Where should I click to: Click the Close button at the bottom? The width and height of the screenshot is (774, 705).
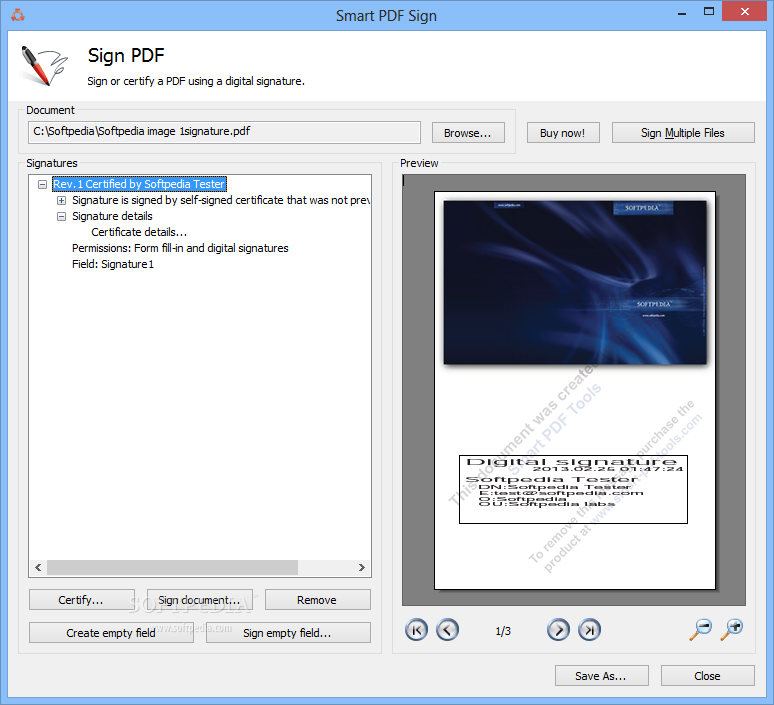tap(707, 675)
